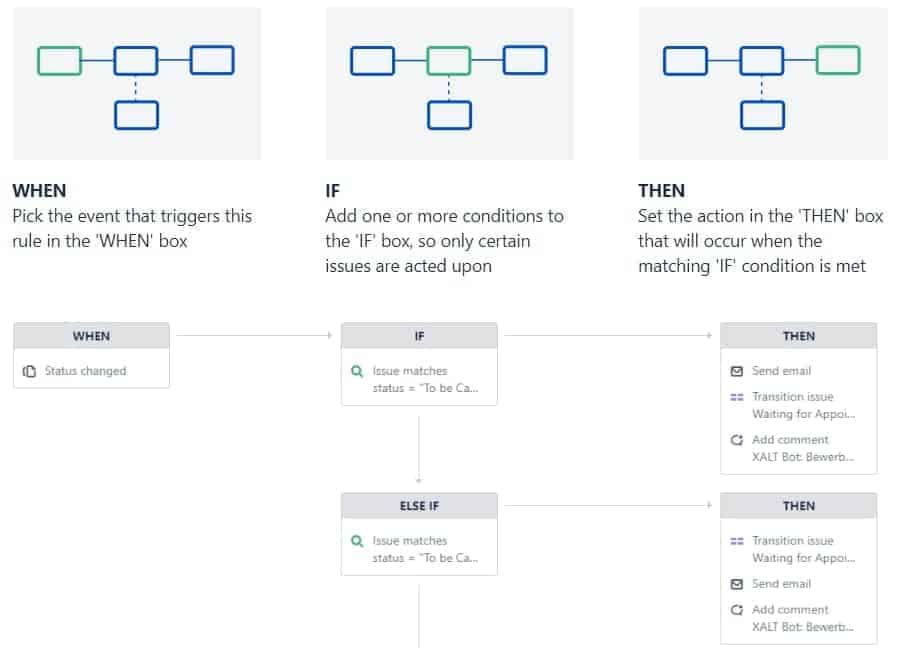Click Send email envelope icon in second THEN

[x=737, y=584]
